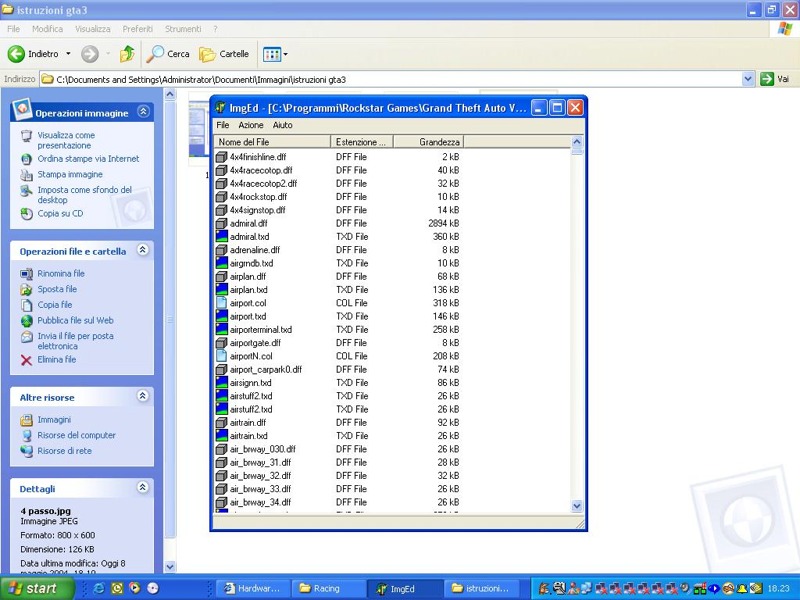Open the File menu in Explorer
The width and height of the screenshot is (800, 600).
pos(14,29)
